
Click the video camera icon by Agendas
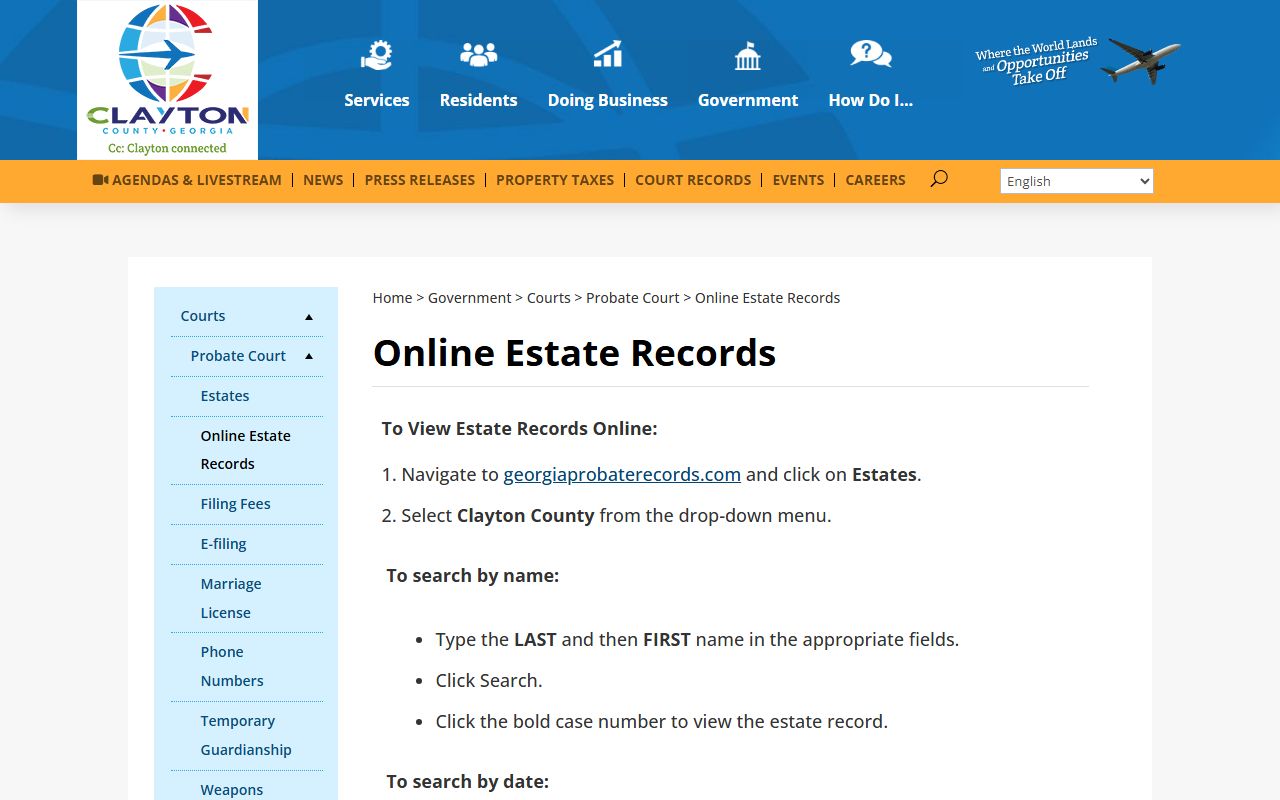pyautogui.click(x=100, y=180)
